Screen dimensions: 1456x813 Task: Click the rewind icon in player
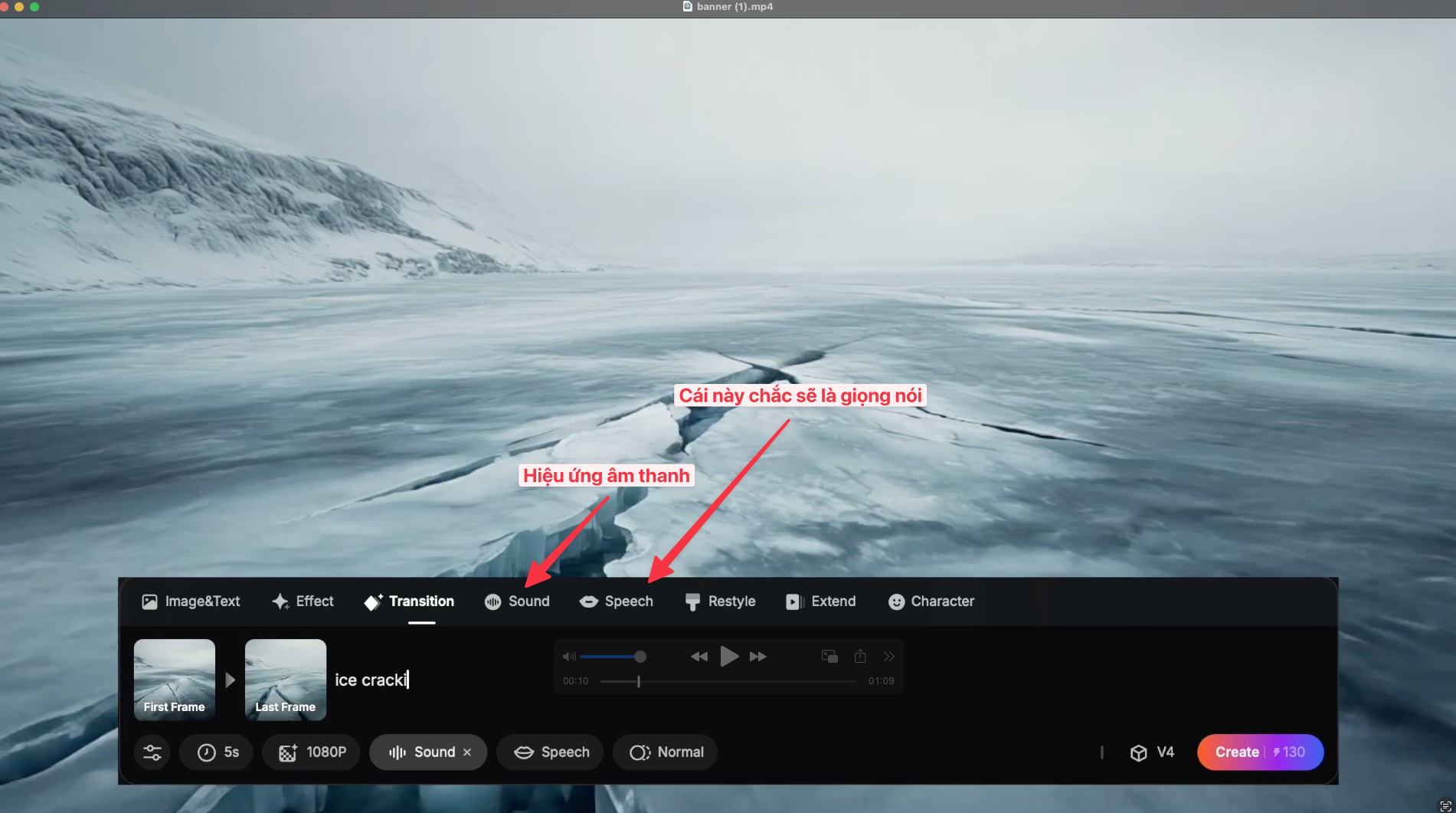[699, 657]
